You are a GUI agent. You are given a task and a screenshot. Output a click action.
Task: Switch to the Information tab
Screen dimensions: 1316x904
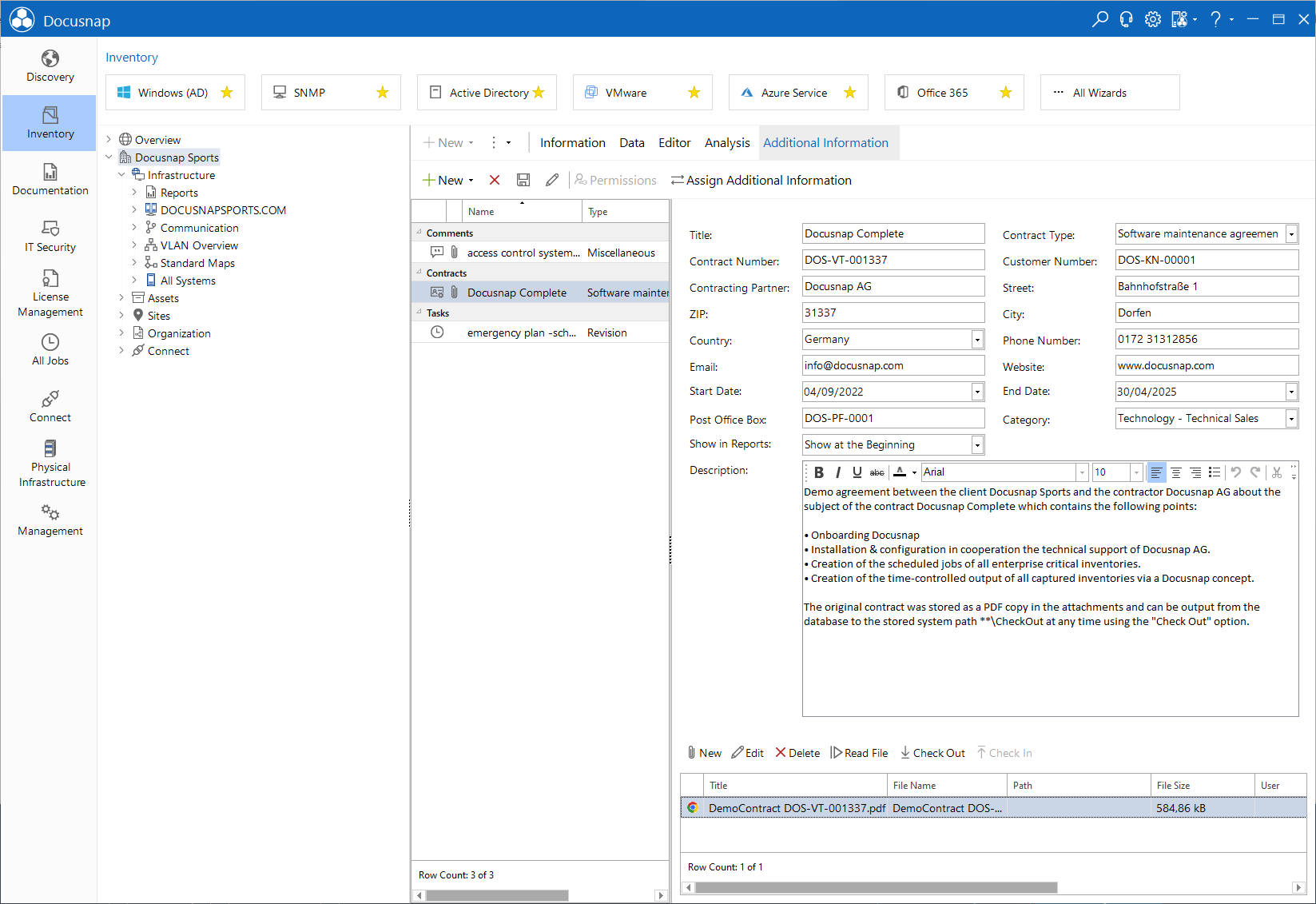(x=573, y=142)
